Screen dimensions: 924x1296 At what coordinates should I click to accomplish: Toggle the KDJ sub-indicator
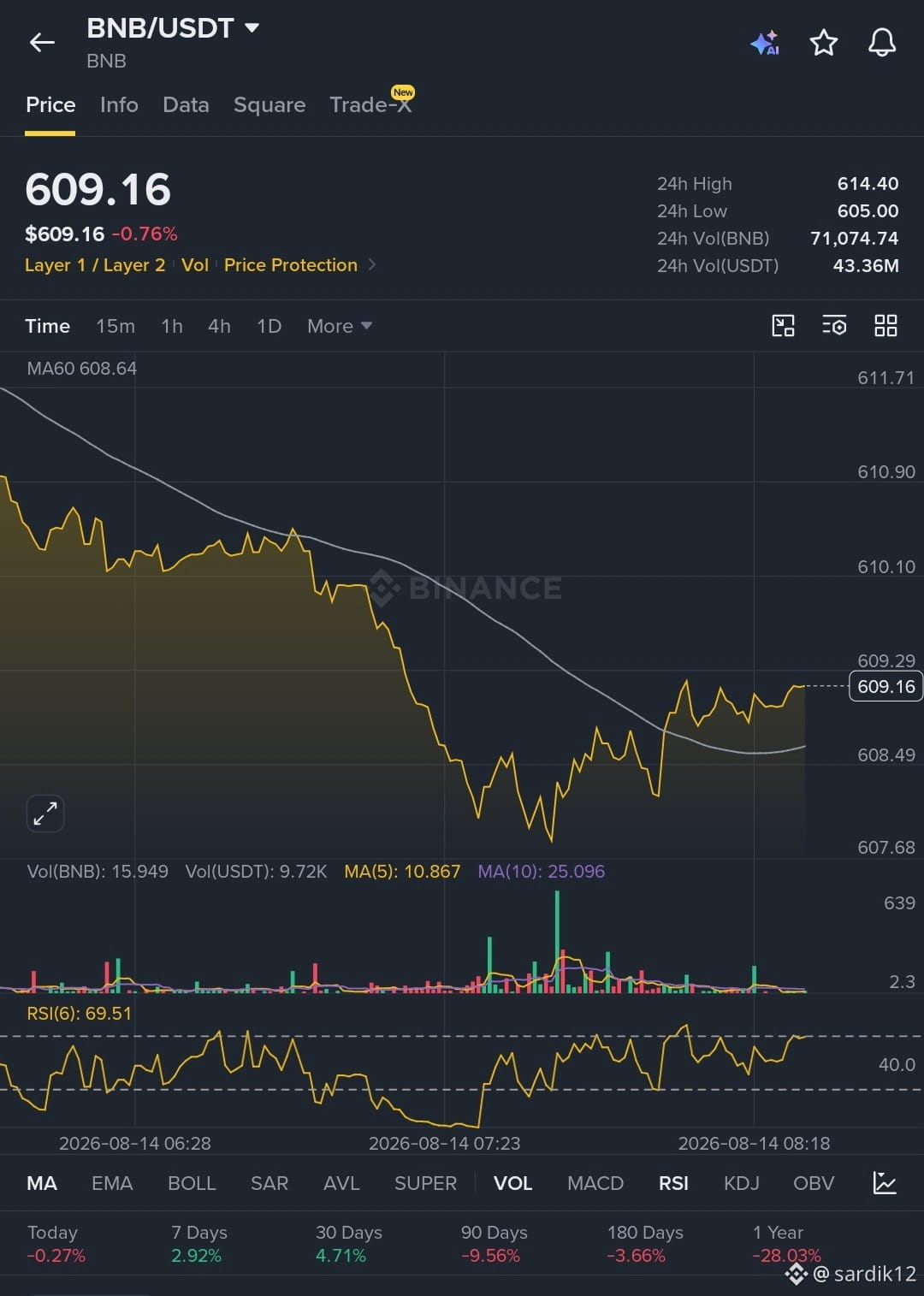click(x=741, y=1183)
